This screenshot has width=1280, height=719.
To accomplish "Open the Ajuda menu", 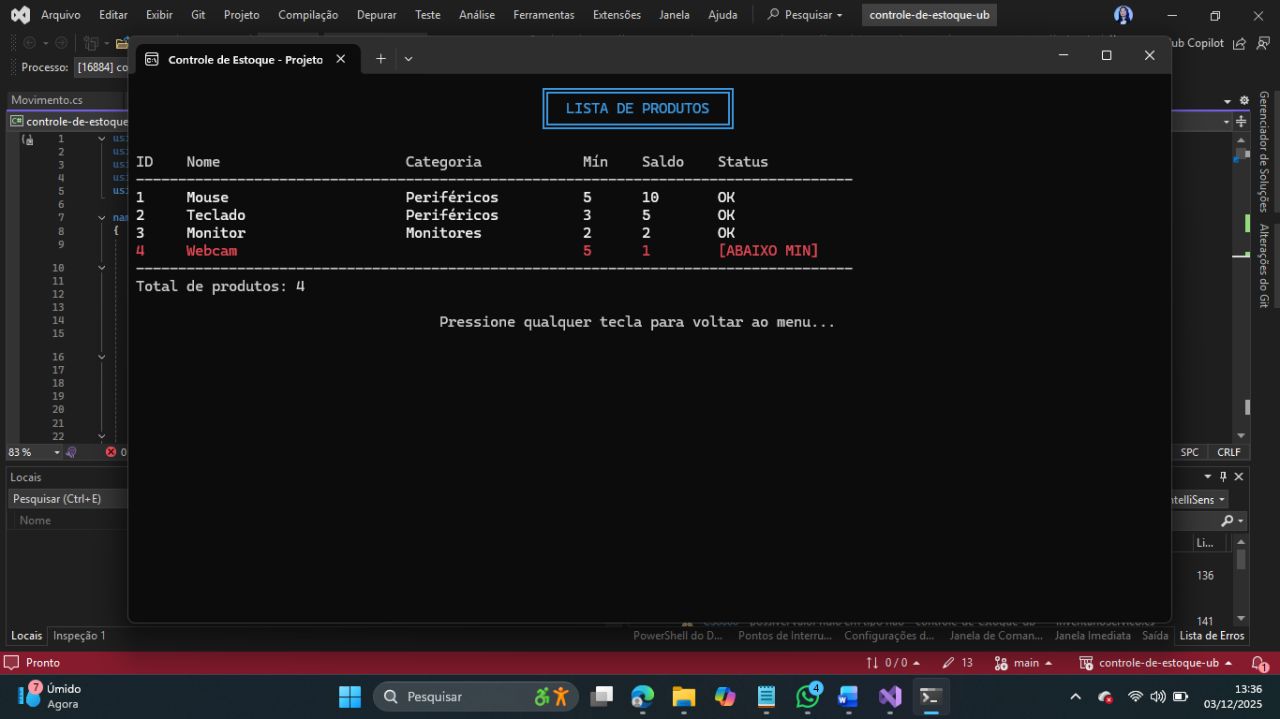I will 722,15.
